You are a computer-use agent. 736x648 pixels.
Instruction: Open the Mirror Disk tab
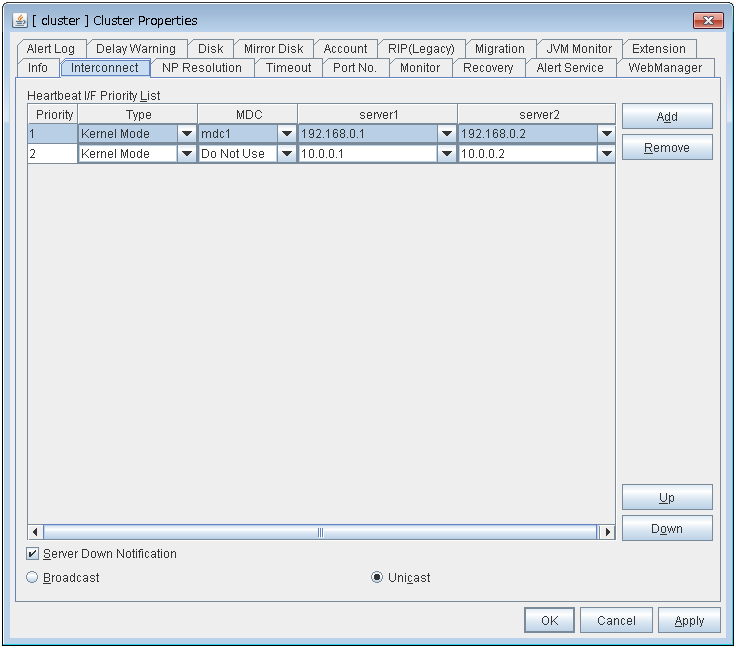[273, 48]
